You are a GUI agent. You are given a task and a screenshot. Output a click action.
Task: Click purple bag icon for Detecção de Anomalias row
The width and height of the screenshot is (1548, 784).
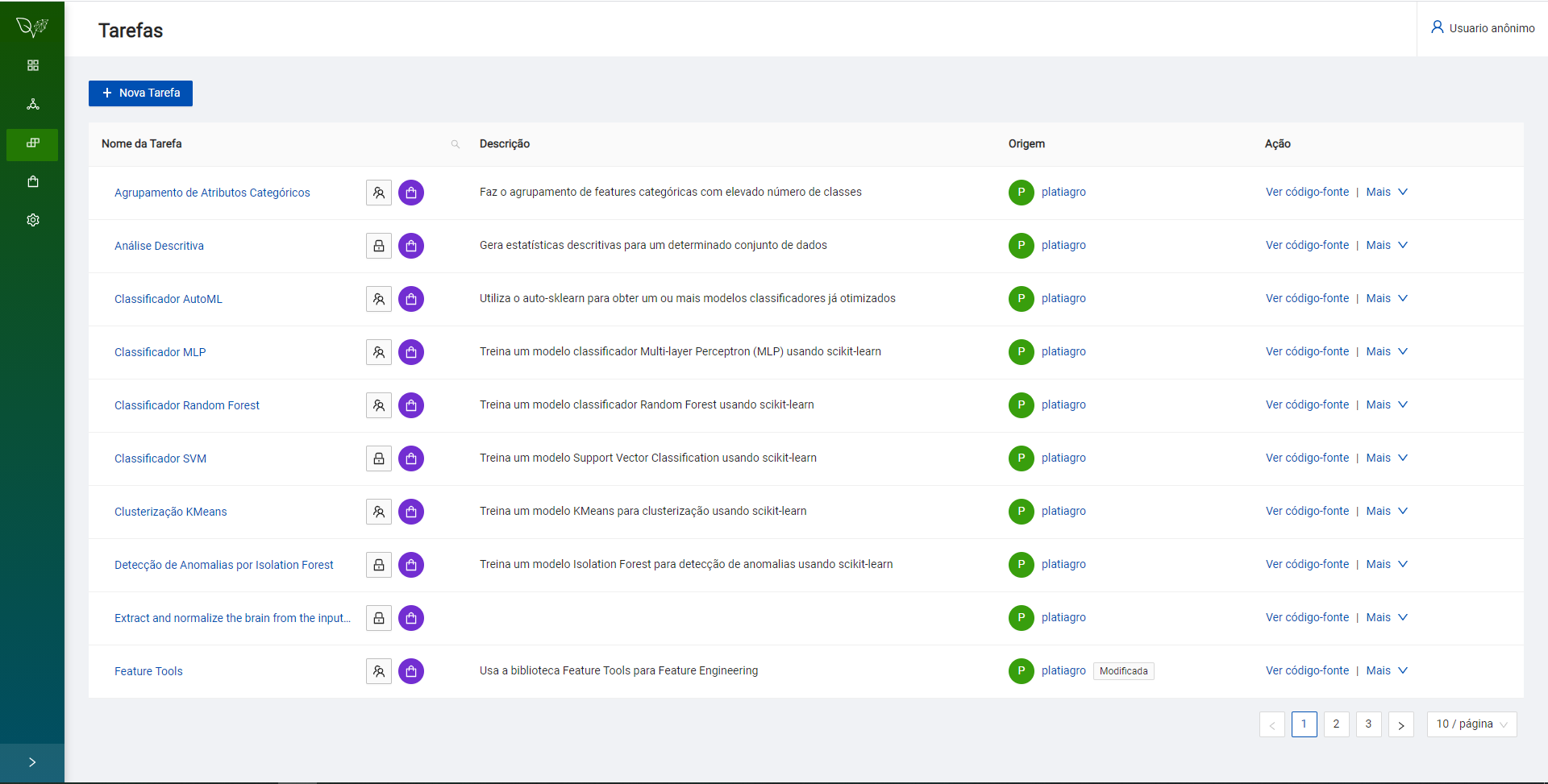pyautogui.click(x=411, y=565)
